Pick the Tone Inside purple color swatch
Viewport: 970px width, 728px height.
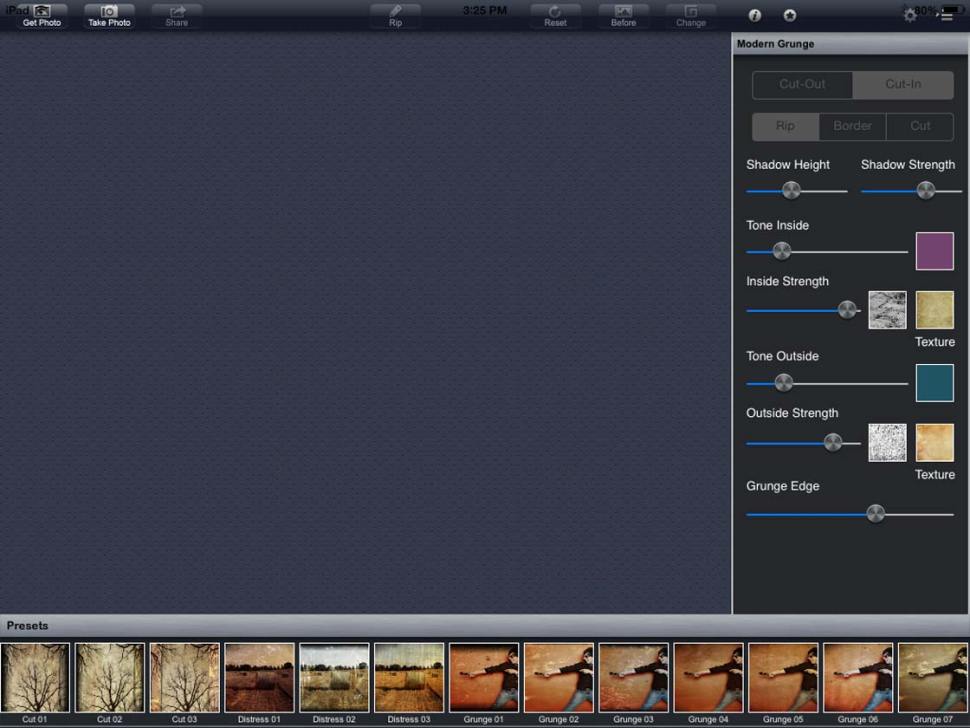934,251
